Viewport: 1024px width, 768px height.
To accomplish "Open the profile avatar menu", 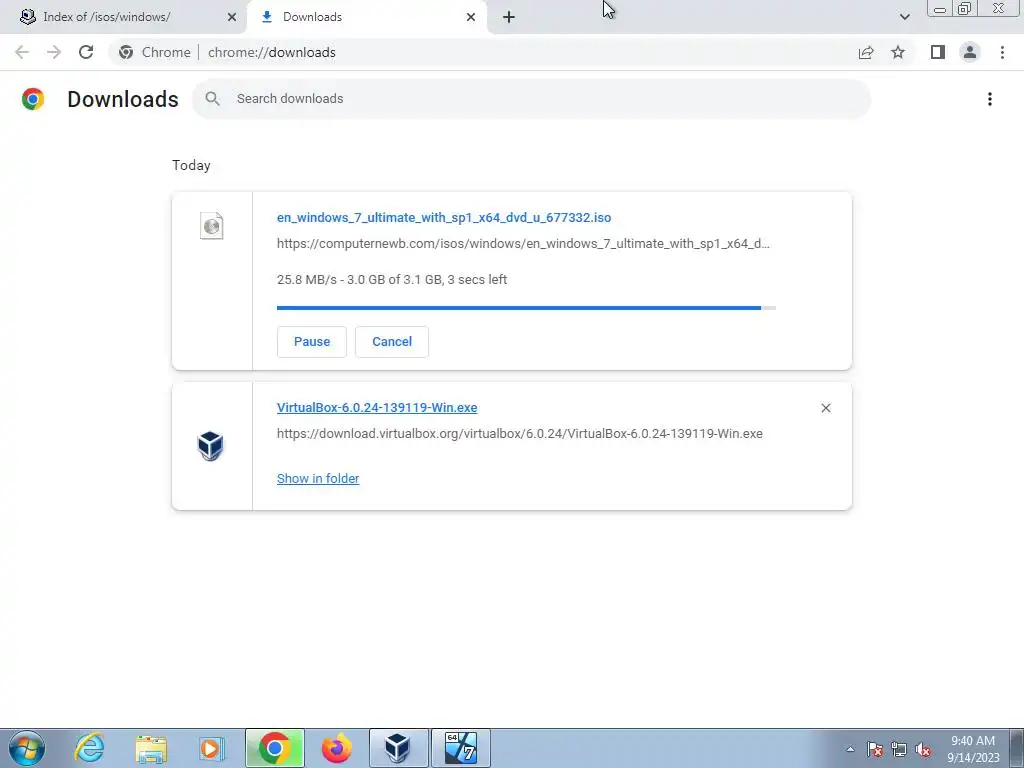I will 970,52.
